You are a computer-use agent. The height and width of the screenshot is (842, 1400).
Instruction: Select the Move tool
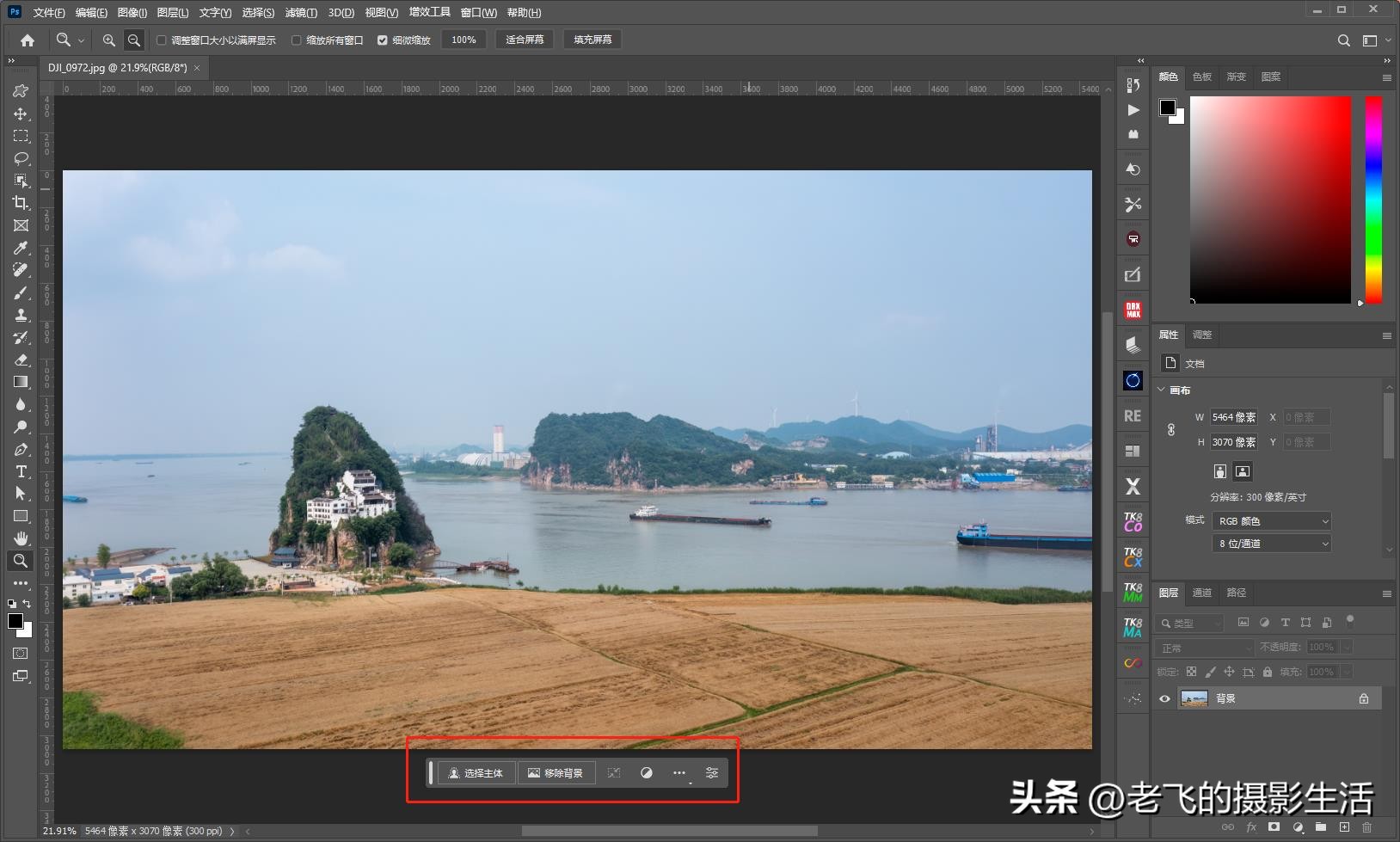[21, 114]
